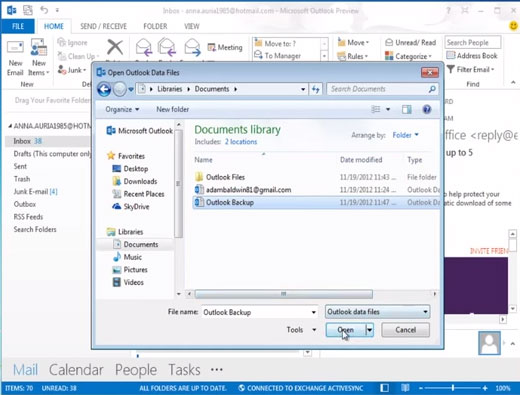
Task: Select Pictures under Libraries
Action: pos(130,270)
